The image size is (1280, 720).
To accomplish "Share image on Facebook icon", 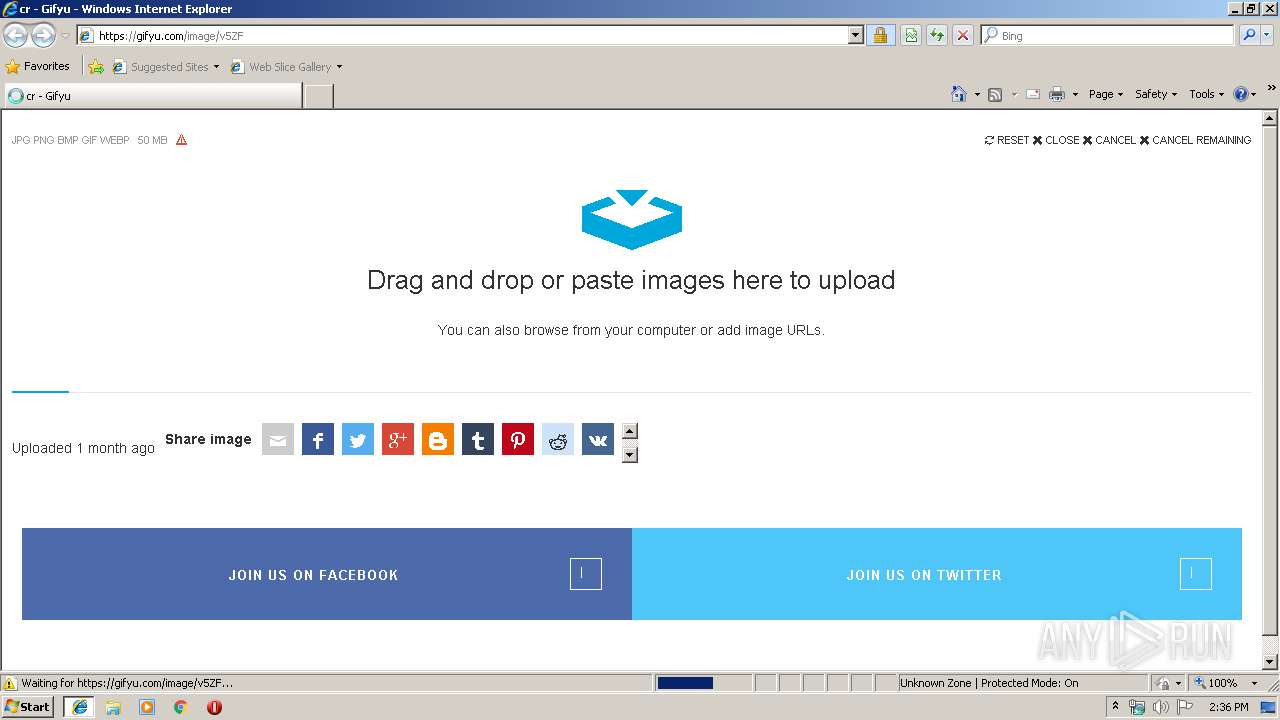I will pos(318,439).
